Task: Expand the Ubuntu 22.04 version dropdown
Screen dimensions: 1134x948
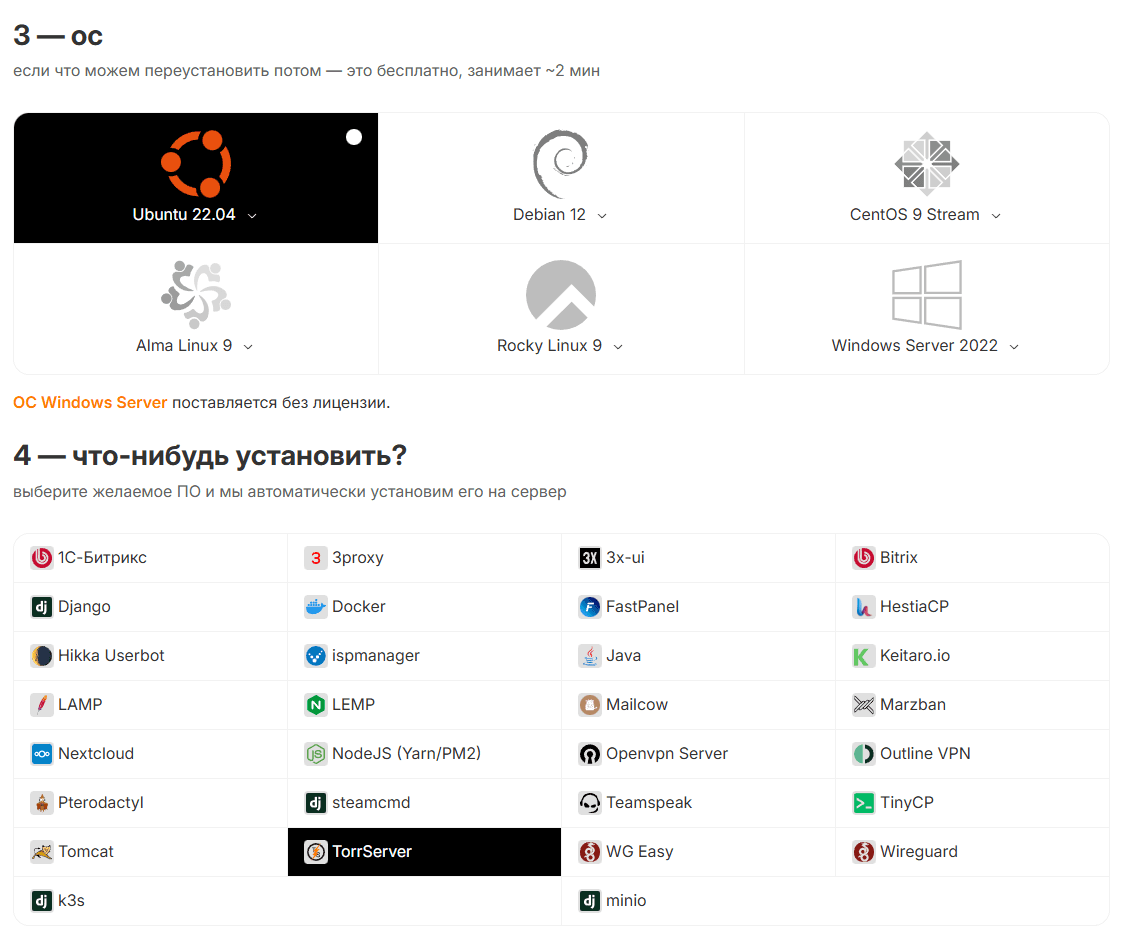Action: point(252,216)
